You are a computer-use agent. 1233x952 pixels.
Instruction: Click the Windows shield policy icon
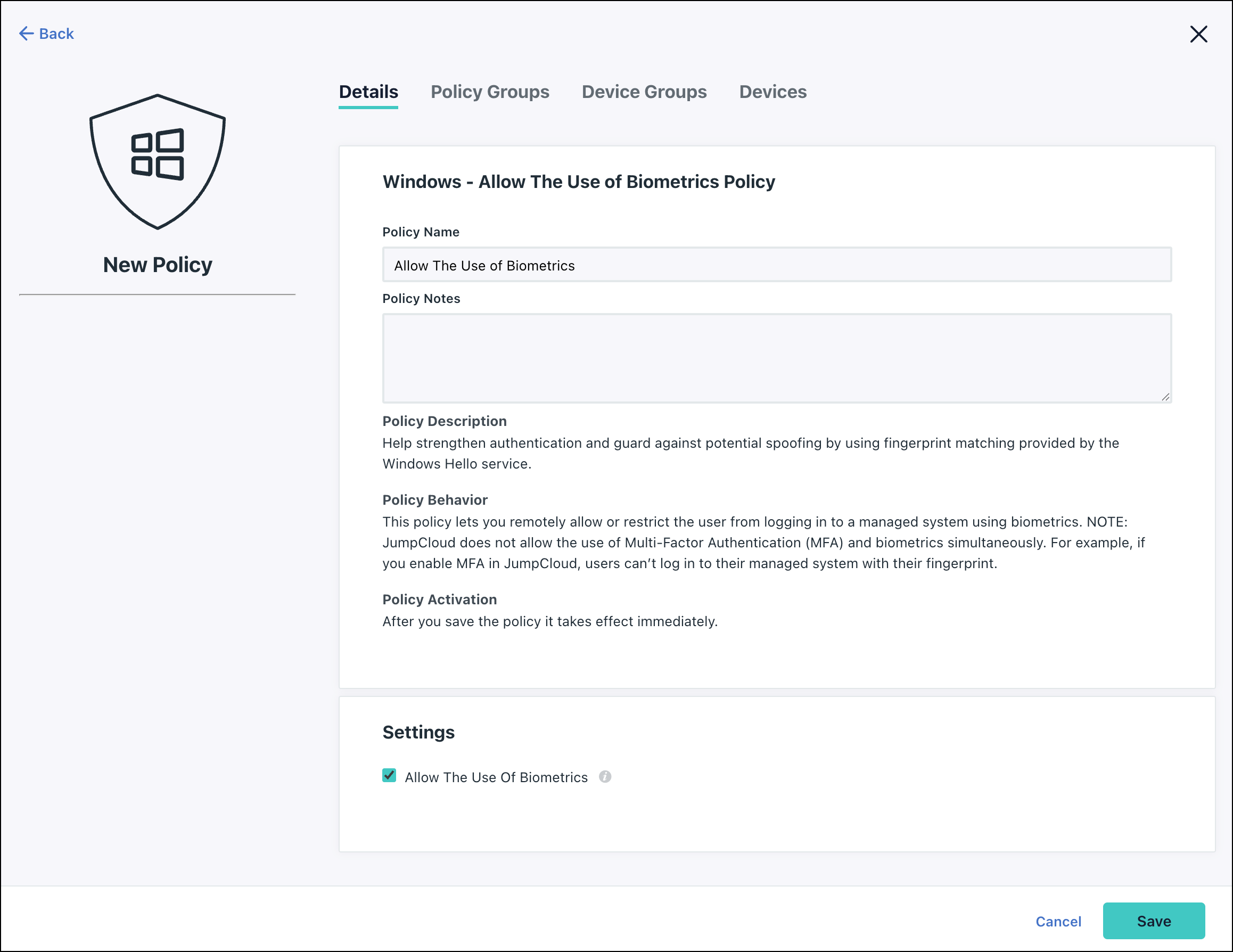pos(158,161)
